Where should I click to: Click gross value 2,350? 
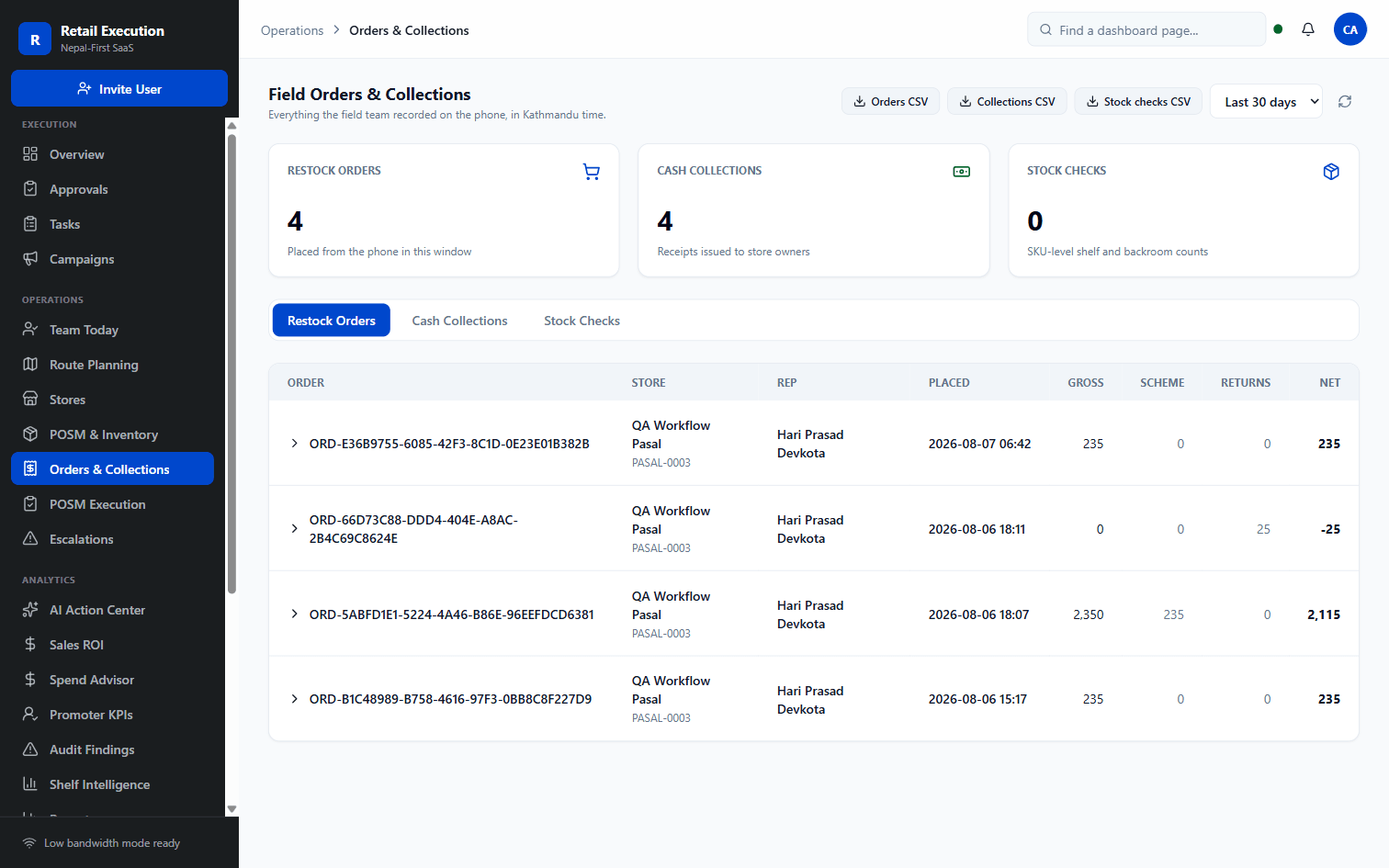click(x=1088, y=614)
